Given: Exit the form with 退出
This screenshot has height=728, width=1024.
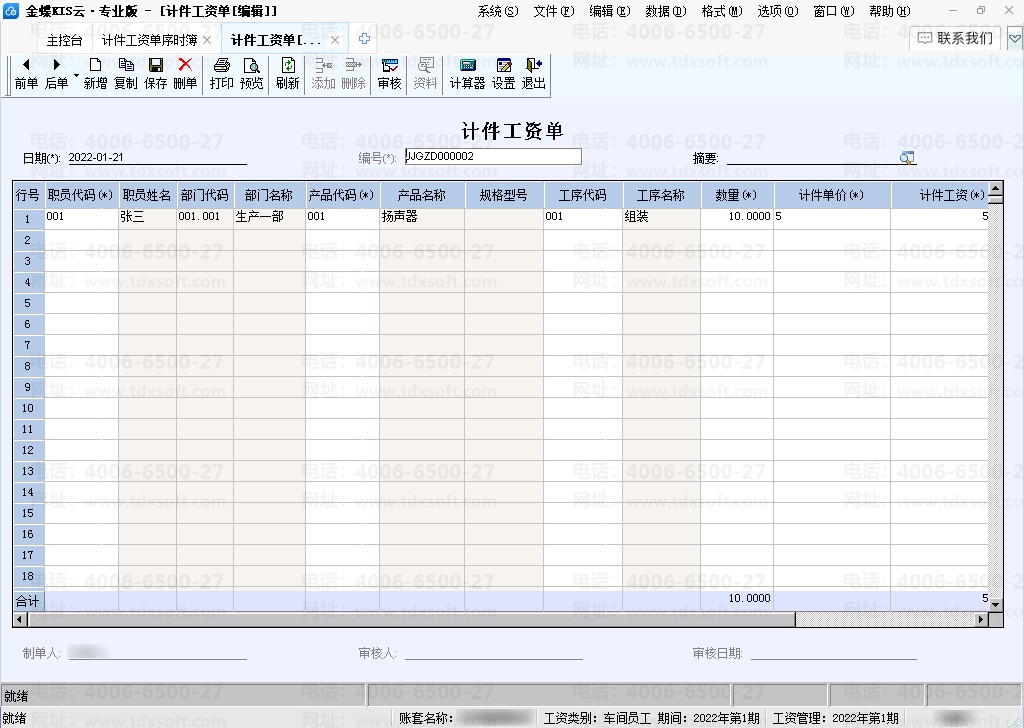Looking at the screenshot, I should [534, 73].
